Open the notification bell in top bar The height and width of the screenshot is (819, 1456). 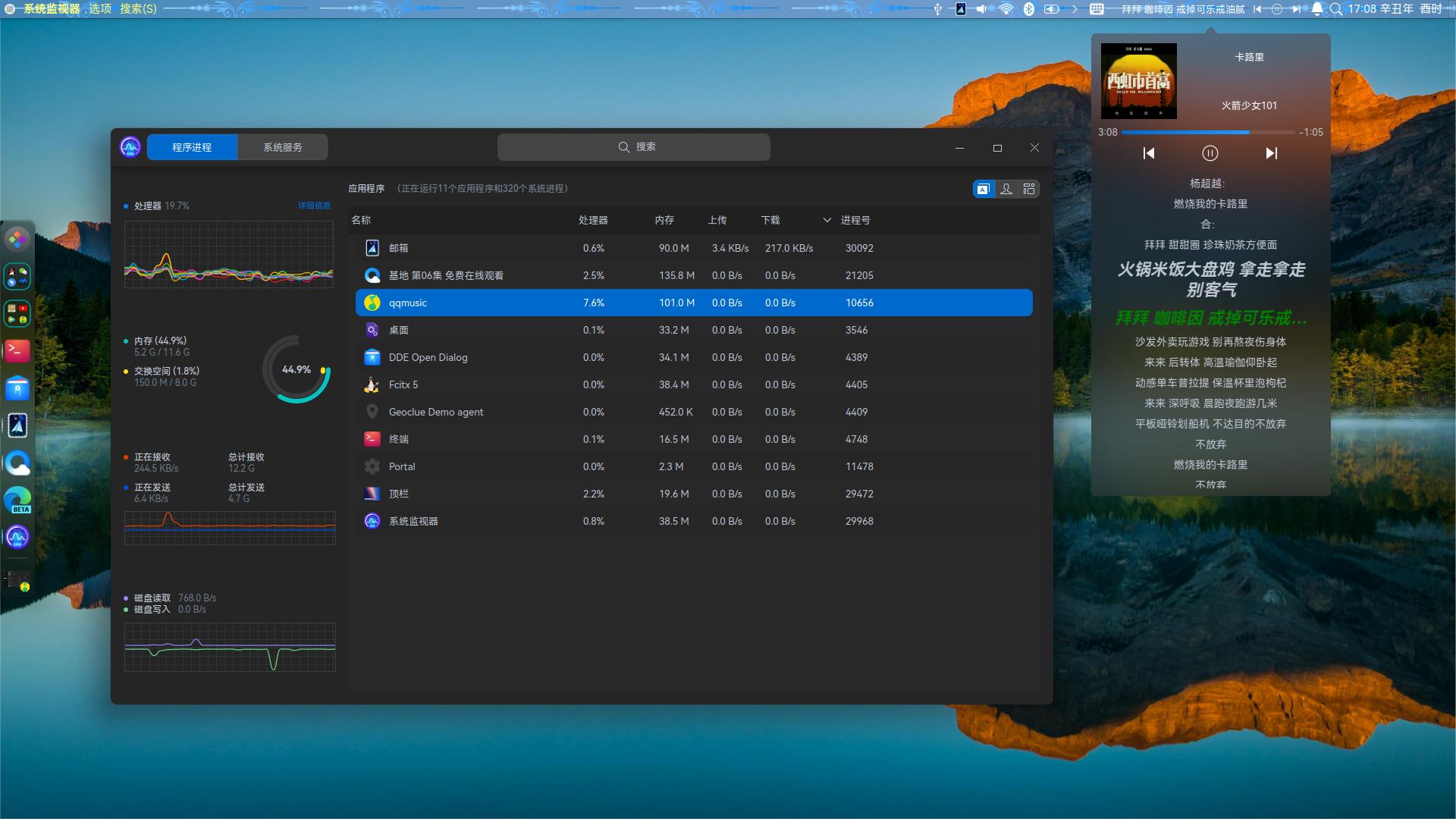tap(1318, 9)
